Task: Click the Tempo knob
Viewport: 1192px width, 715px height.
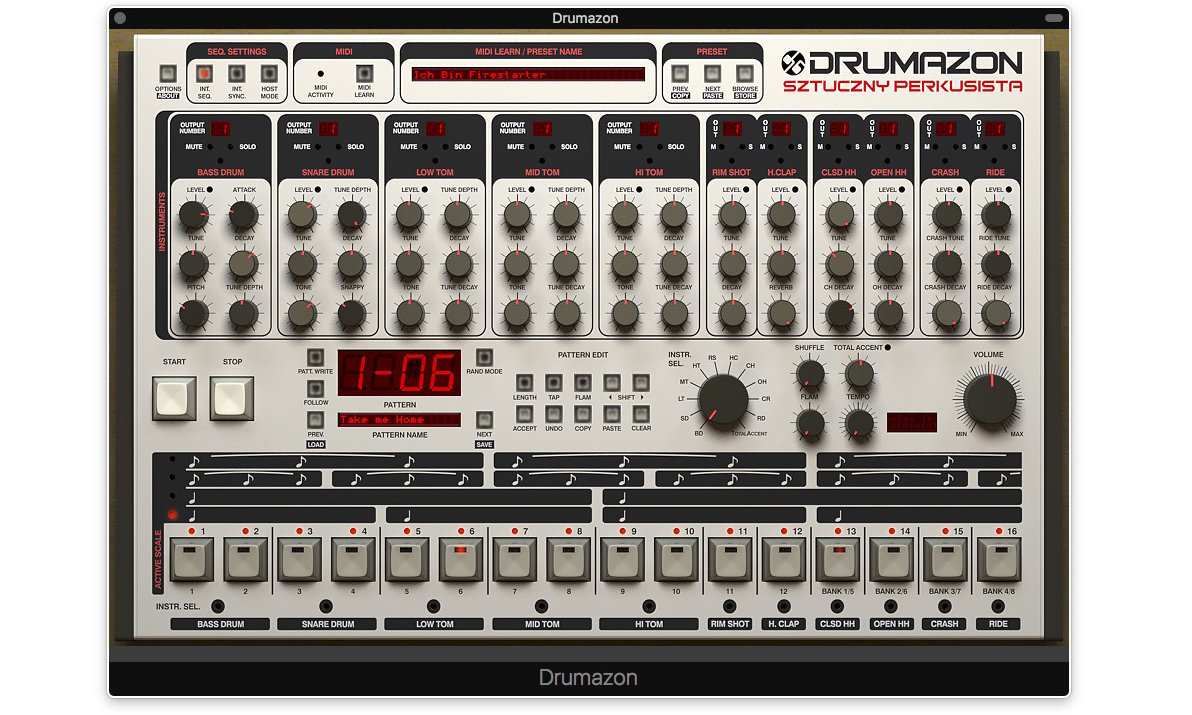Action: (859, 423)
